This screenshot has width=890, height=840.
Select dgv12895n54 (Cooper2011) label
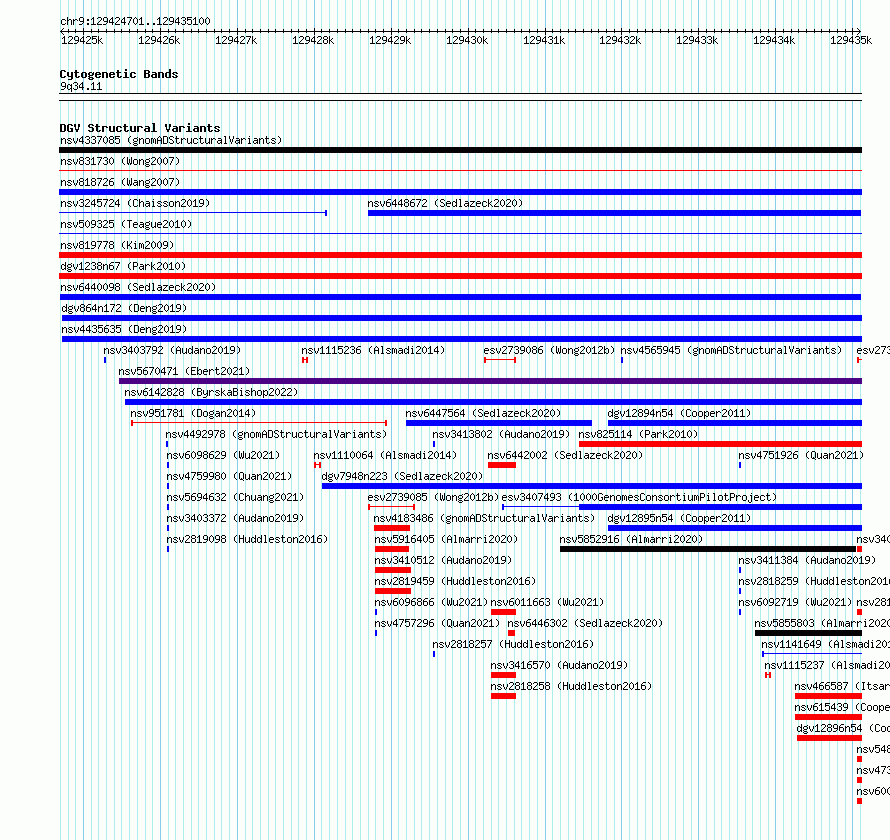[x=679, y=518]
